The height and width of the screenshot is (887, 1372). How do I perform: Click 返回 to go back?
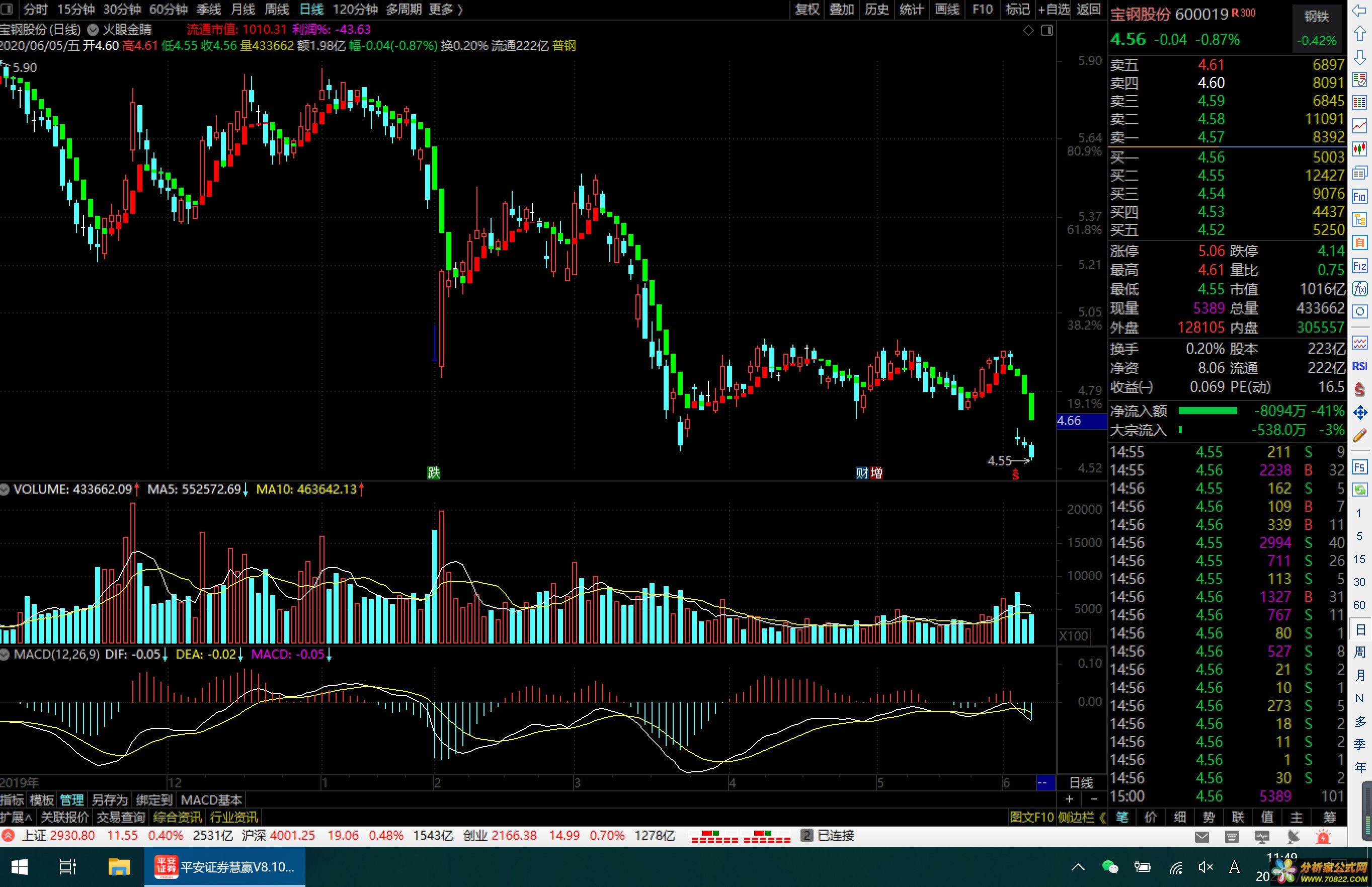tap(1089, 9)
